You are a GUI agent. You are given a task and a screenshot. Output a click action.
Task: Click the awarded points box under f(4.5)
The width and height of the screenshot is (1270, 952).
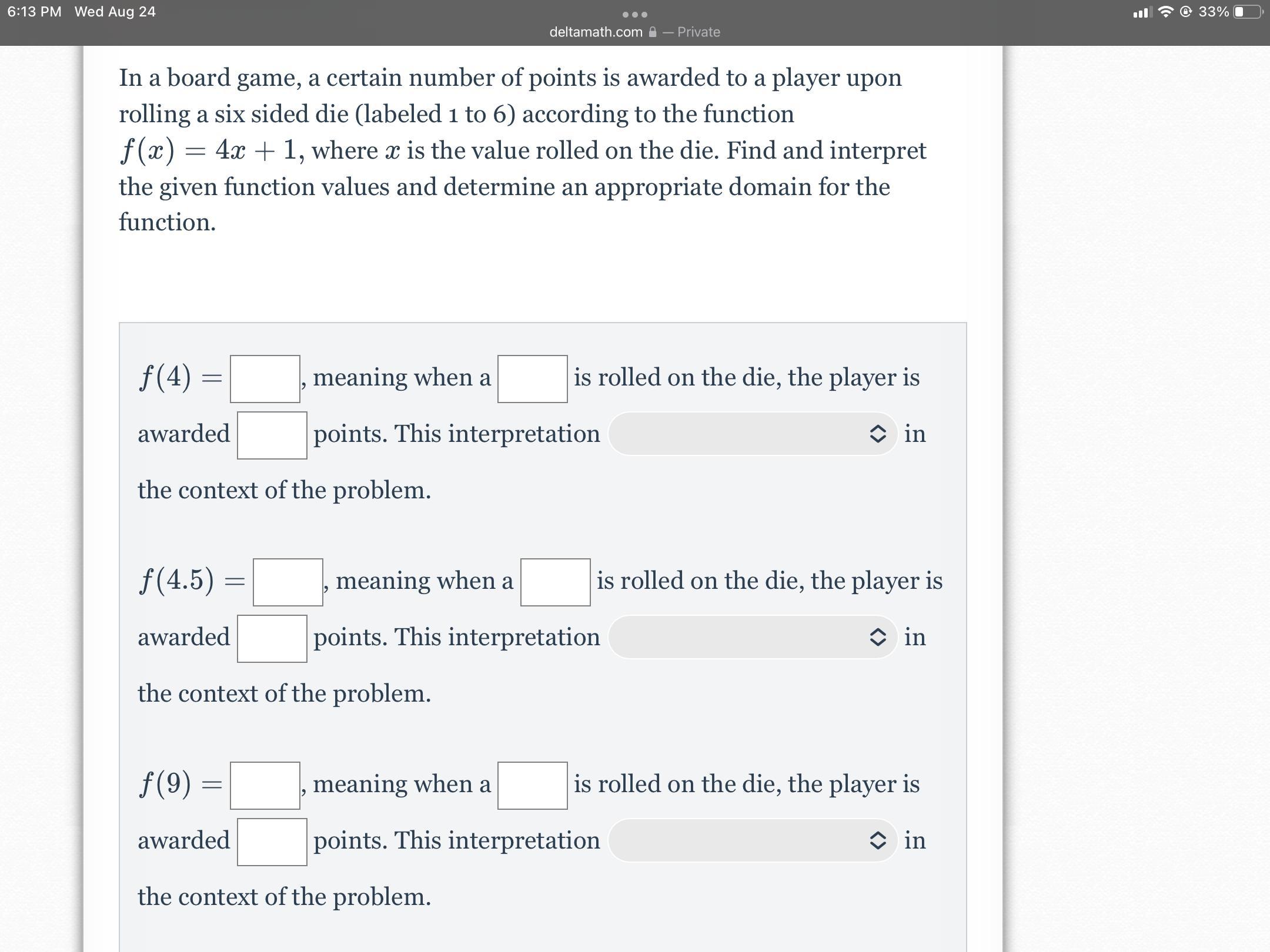(272, 639)
